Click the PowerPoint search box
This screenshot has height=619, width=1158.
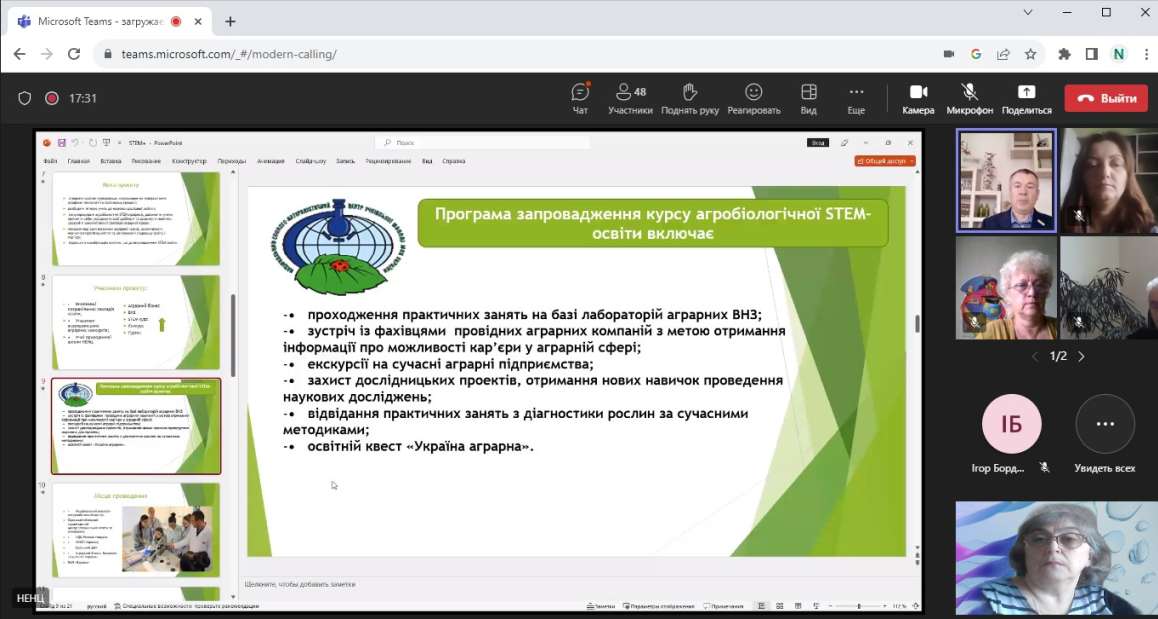482,143
